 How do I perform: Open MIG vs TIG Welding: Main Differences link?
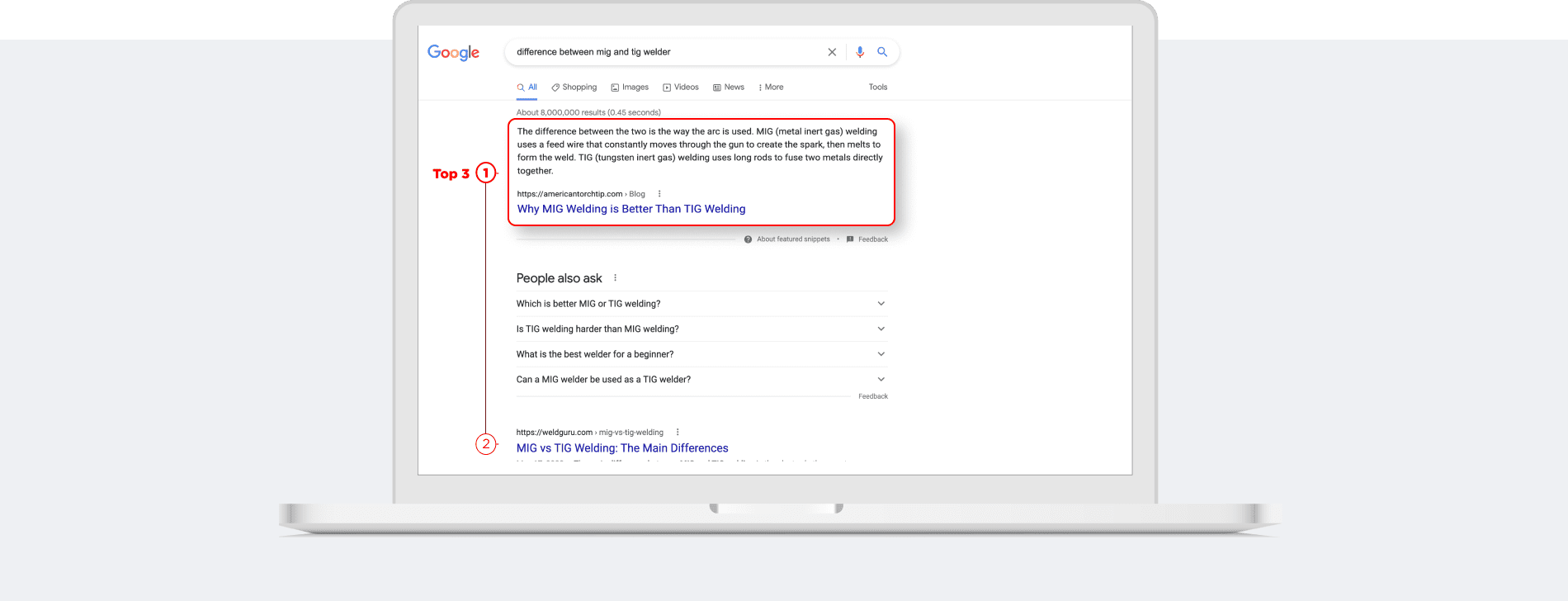[x=622, y=448]
